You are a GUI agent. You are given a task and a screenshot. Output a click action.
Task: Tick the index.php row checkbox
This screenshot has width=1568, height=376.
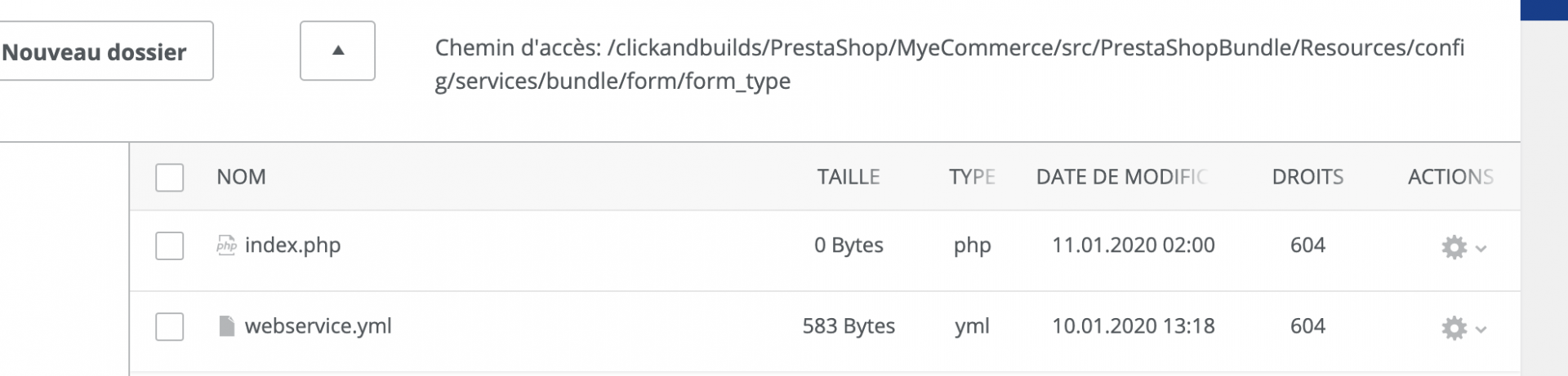coord(170,246)
